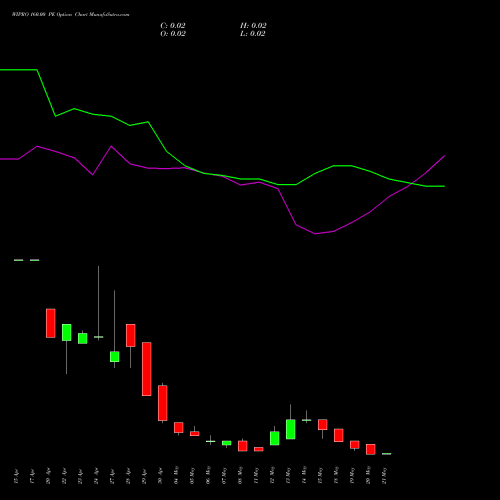Screen dimensions: 500x500
Task: Click the red candle above 18 May
Action: coord(339,435)
